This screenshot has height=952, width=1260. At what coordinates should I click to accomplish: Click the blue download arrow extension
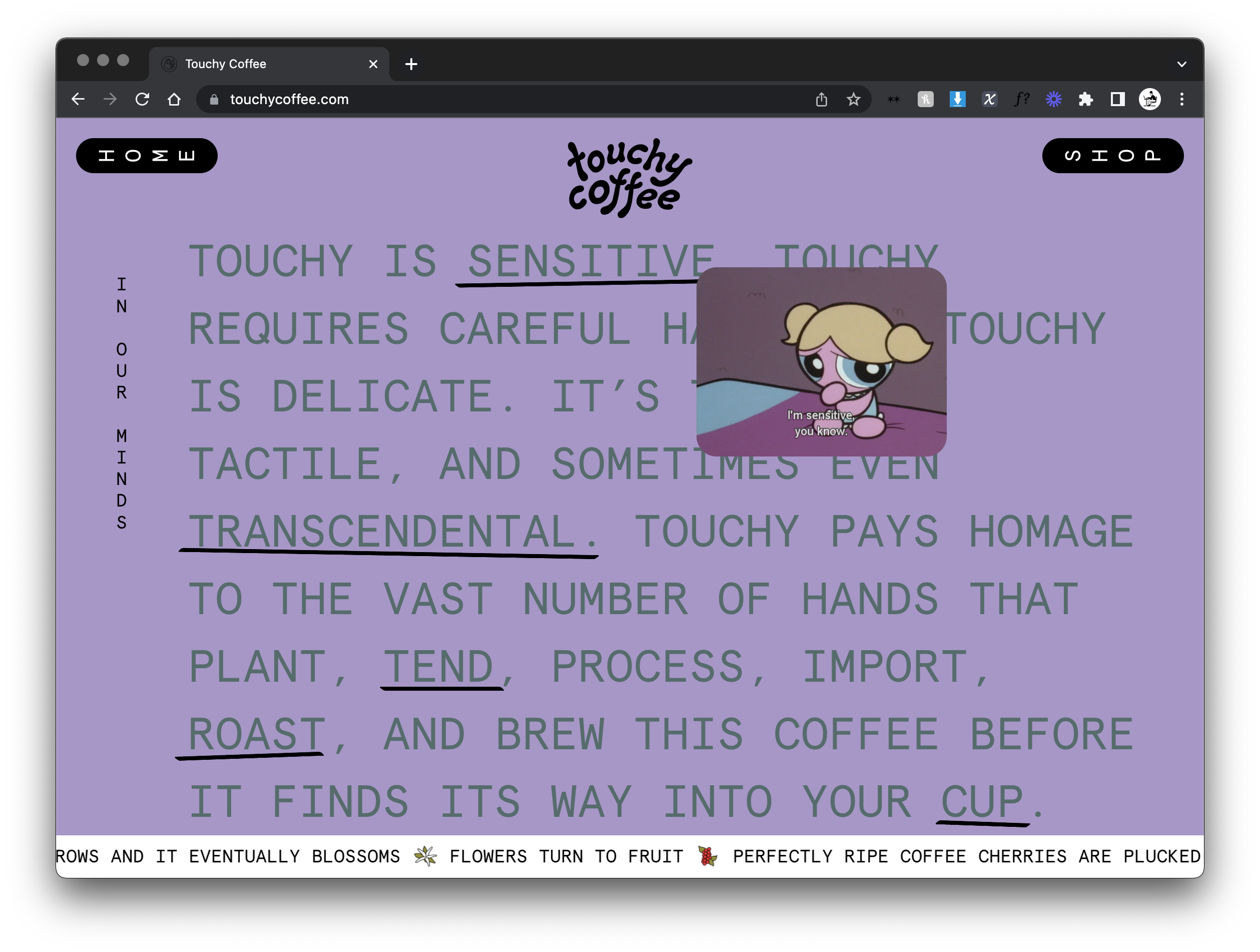(958, 99)
